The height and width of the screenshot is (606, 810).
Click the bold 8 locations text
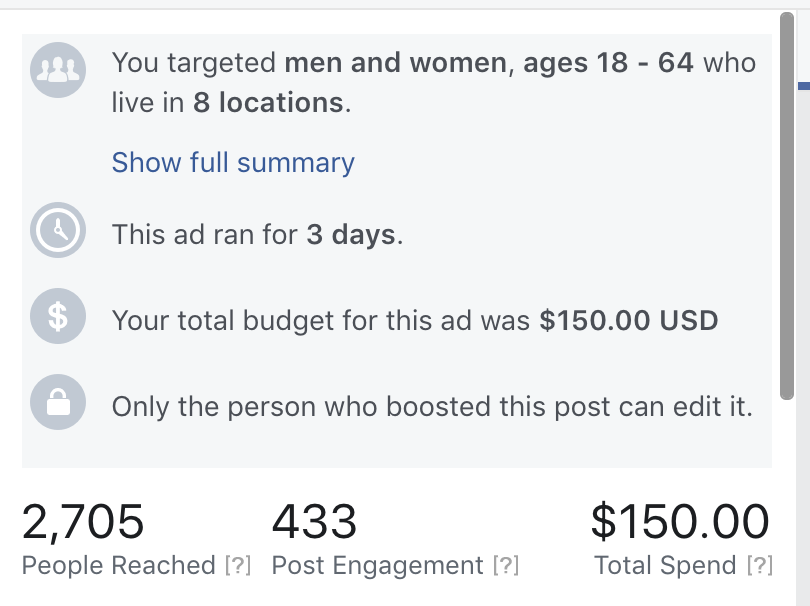click(268, 102)
